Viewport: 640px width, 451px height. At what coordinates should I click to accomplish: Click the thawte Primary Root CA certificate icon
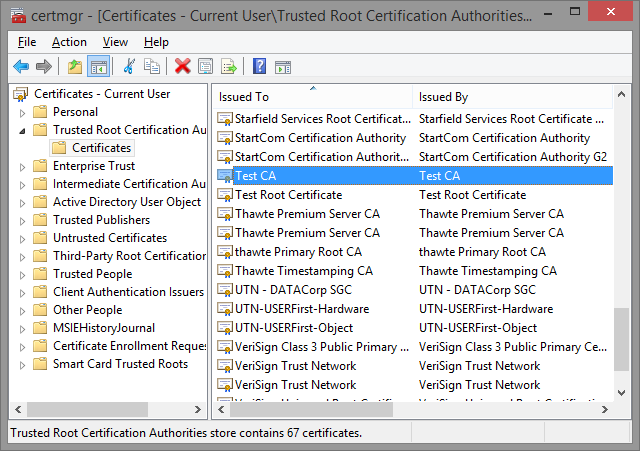coord(225,252)
